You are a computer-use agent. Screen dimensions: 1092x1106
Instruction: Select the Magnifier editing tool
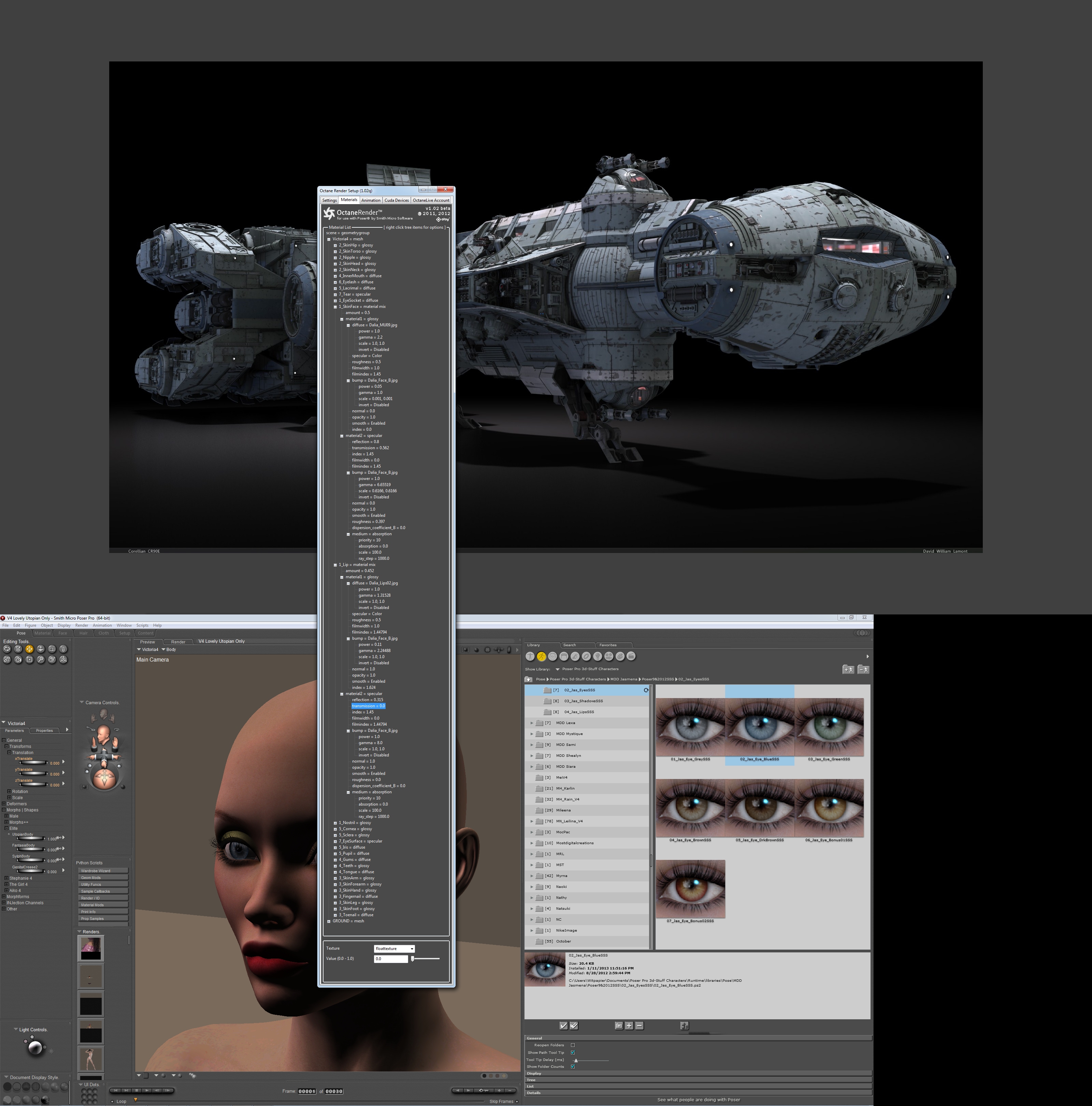pyautogui.click(x=41, y=660)
